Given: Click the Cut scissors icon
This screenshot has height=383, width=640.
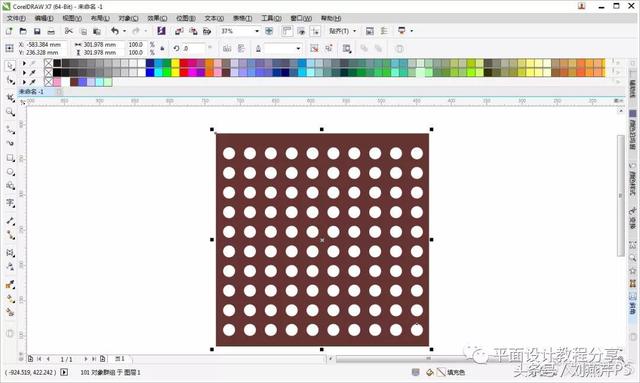Looking at the screenshot, I should click(x=69, y=31).
